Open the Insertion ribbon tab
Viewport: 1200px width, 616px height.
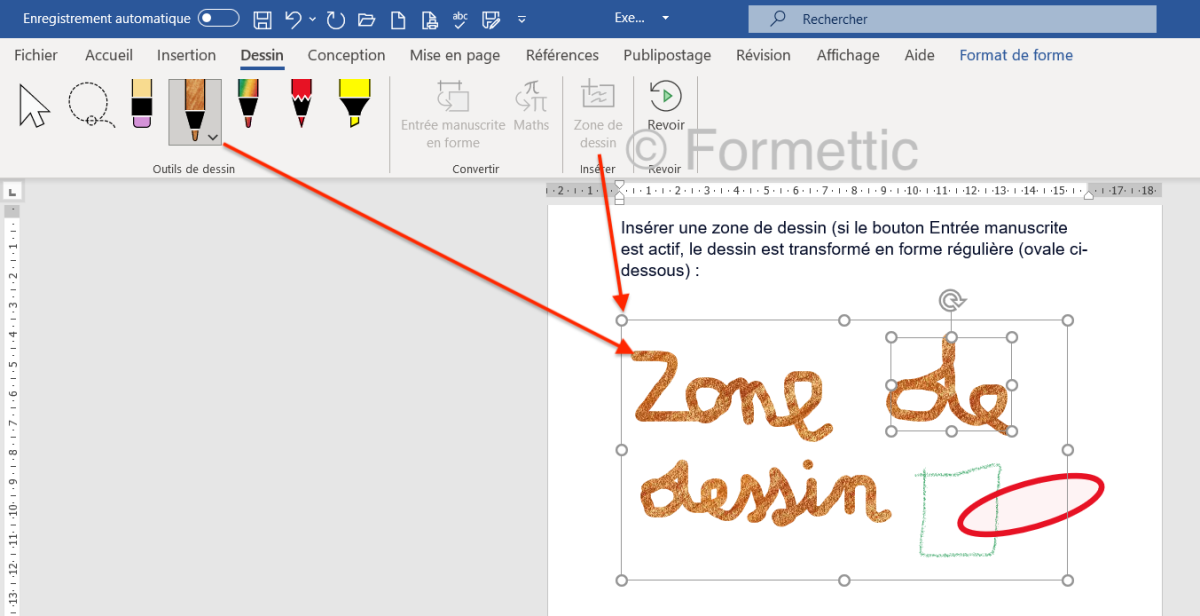[x=186, y=55]
